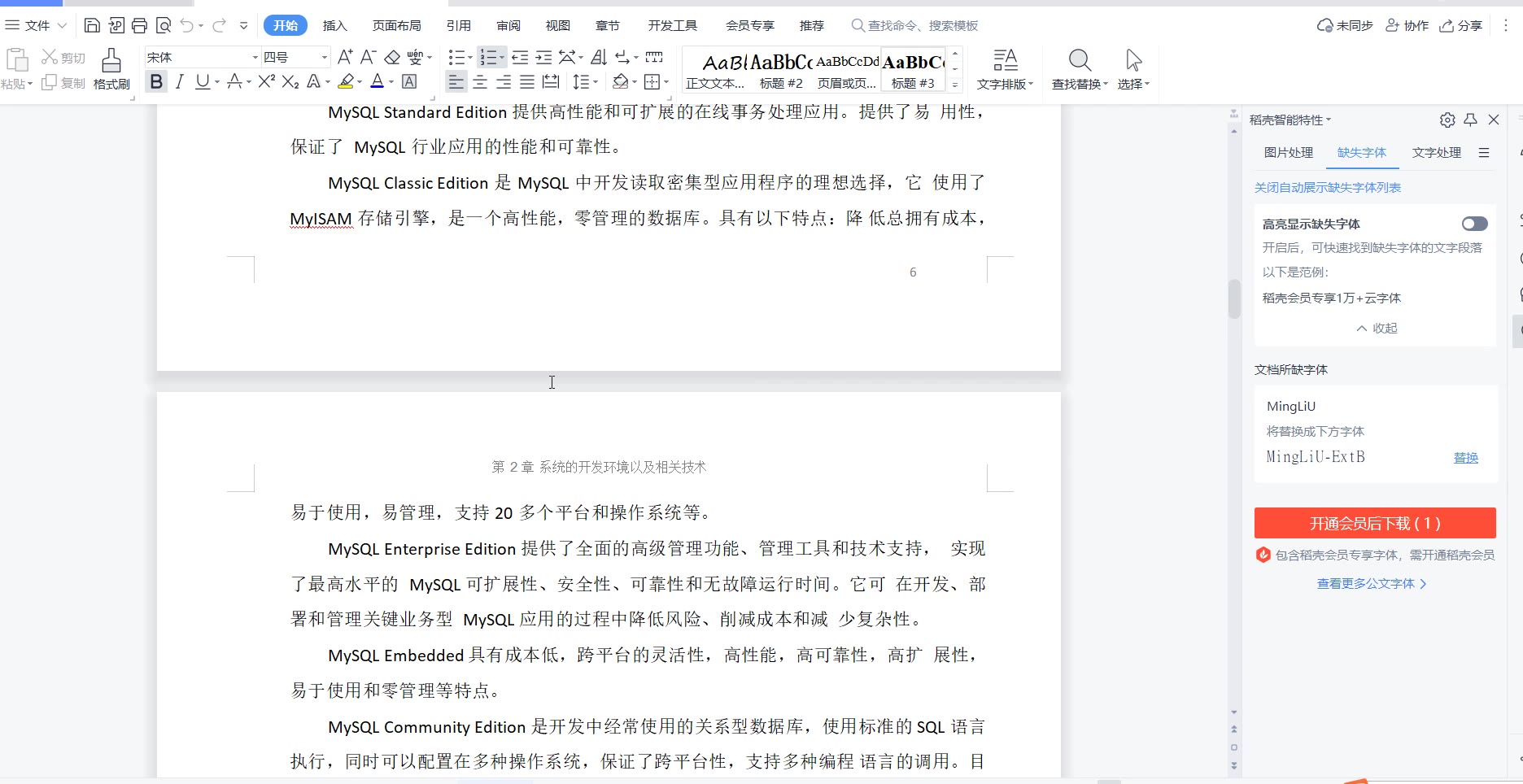Image resolution: width=1523 pixels, height=784 pixels.
Task: Click the superscript X² icon
Action: [266, 81]
